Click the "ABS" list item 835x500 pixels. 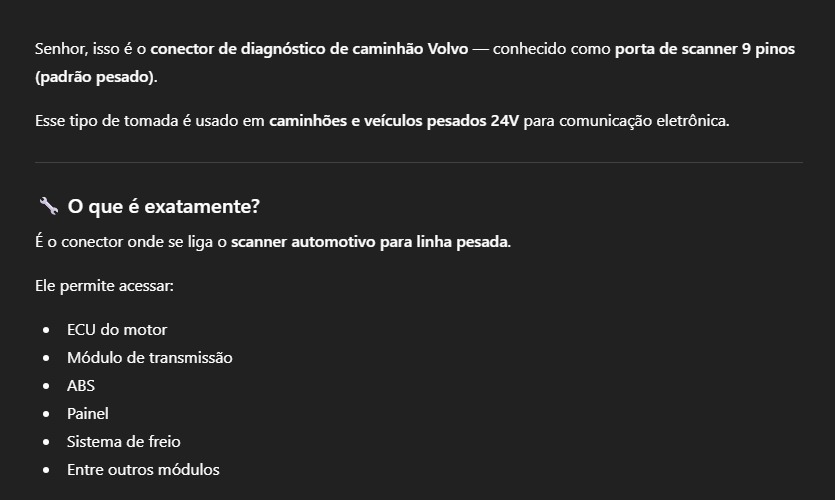(x=81, y=385)
